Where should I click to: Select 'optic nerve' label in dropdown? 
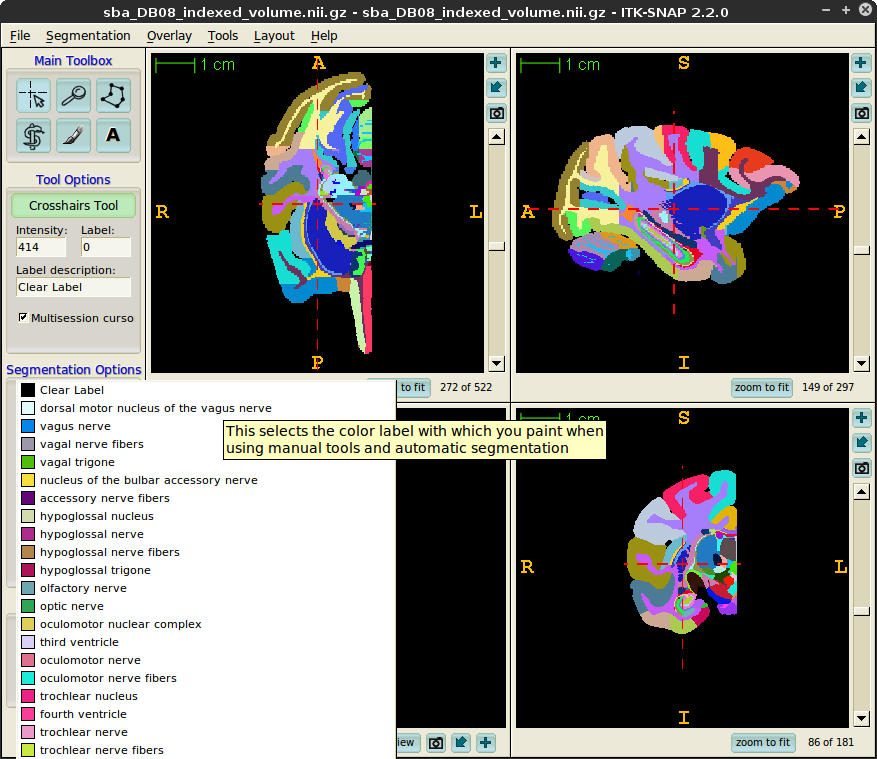71,606
